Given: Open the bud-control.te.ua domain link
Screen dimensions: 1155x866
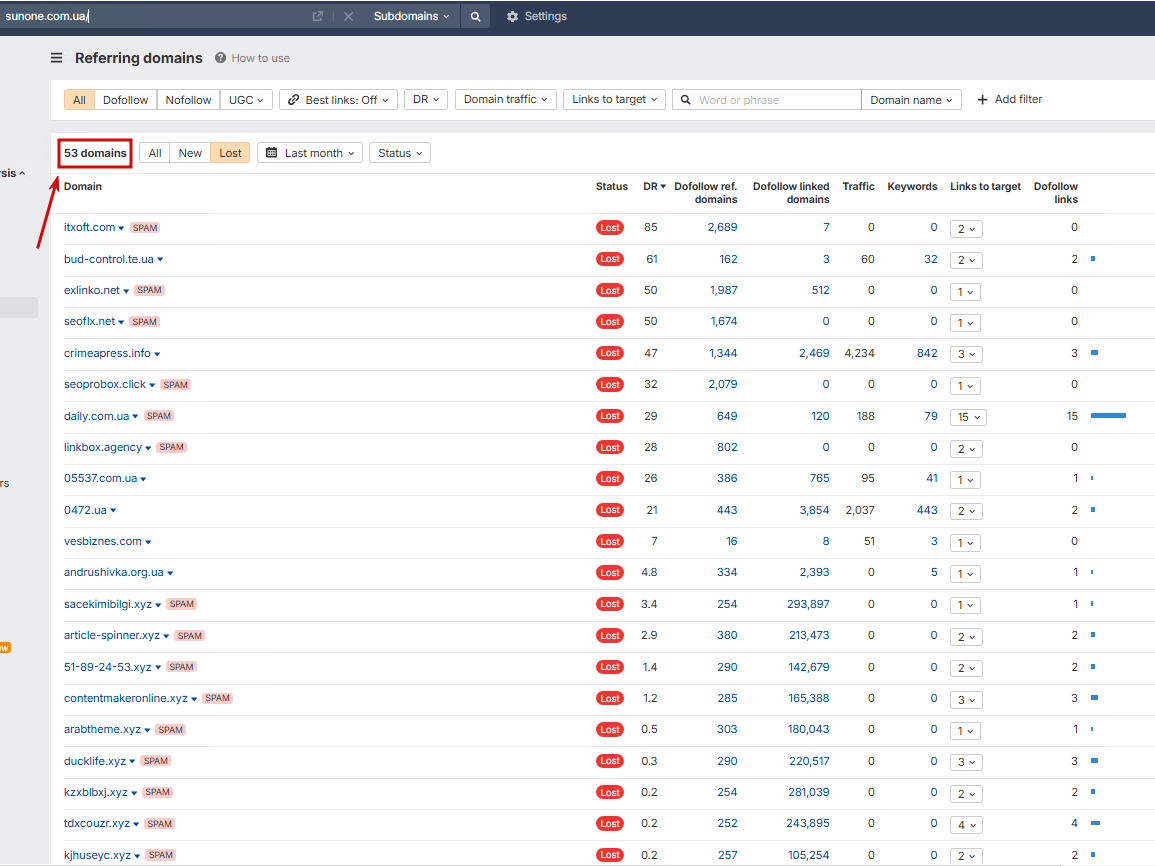Looking at the screenshot, I should (x=109, y=259).
